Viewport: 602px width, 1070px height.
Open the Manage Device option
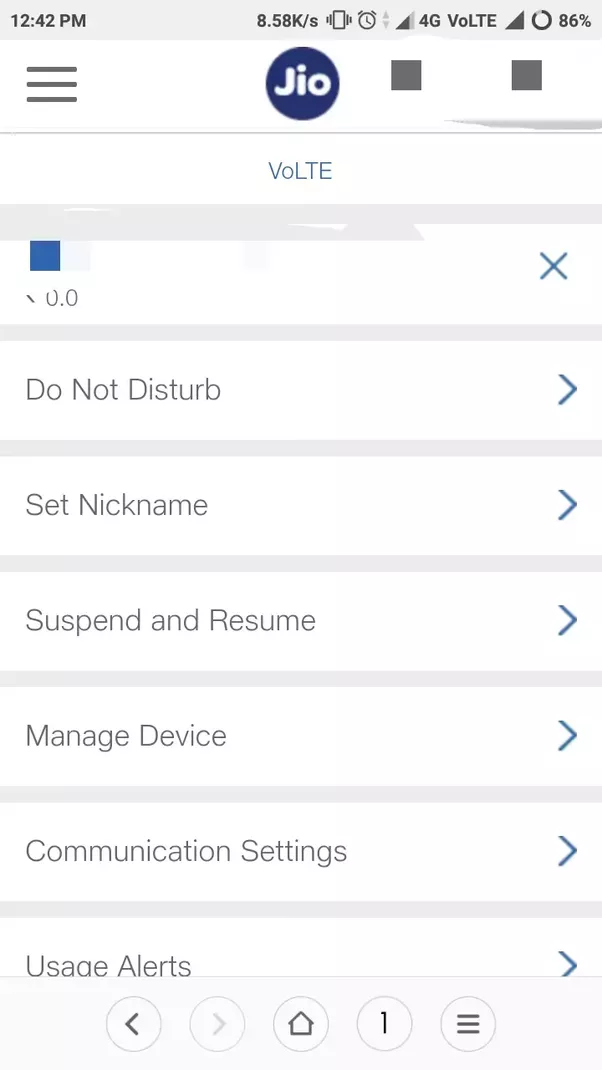(x=301, y=736)
